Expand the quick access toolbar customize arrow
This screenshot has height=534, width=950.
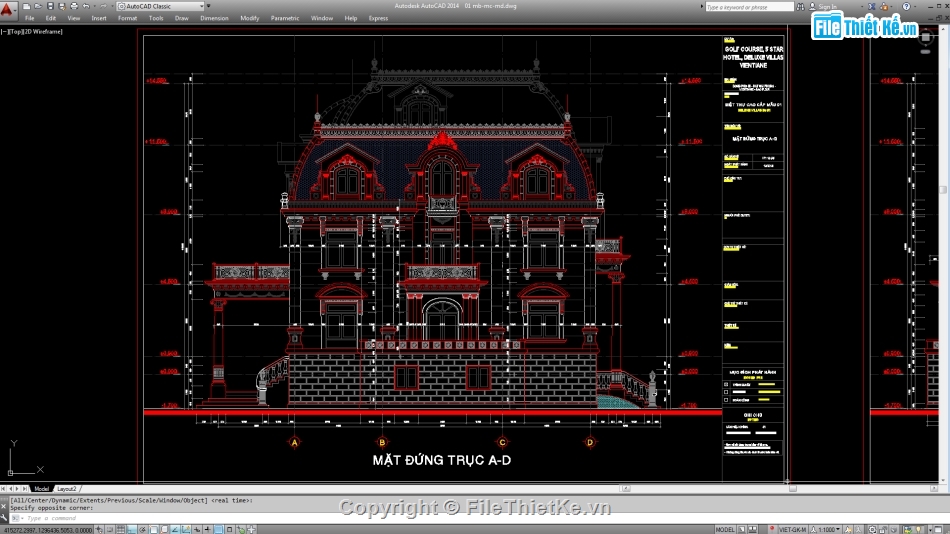[x=209, y=6]
